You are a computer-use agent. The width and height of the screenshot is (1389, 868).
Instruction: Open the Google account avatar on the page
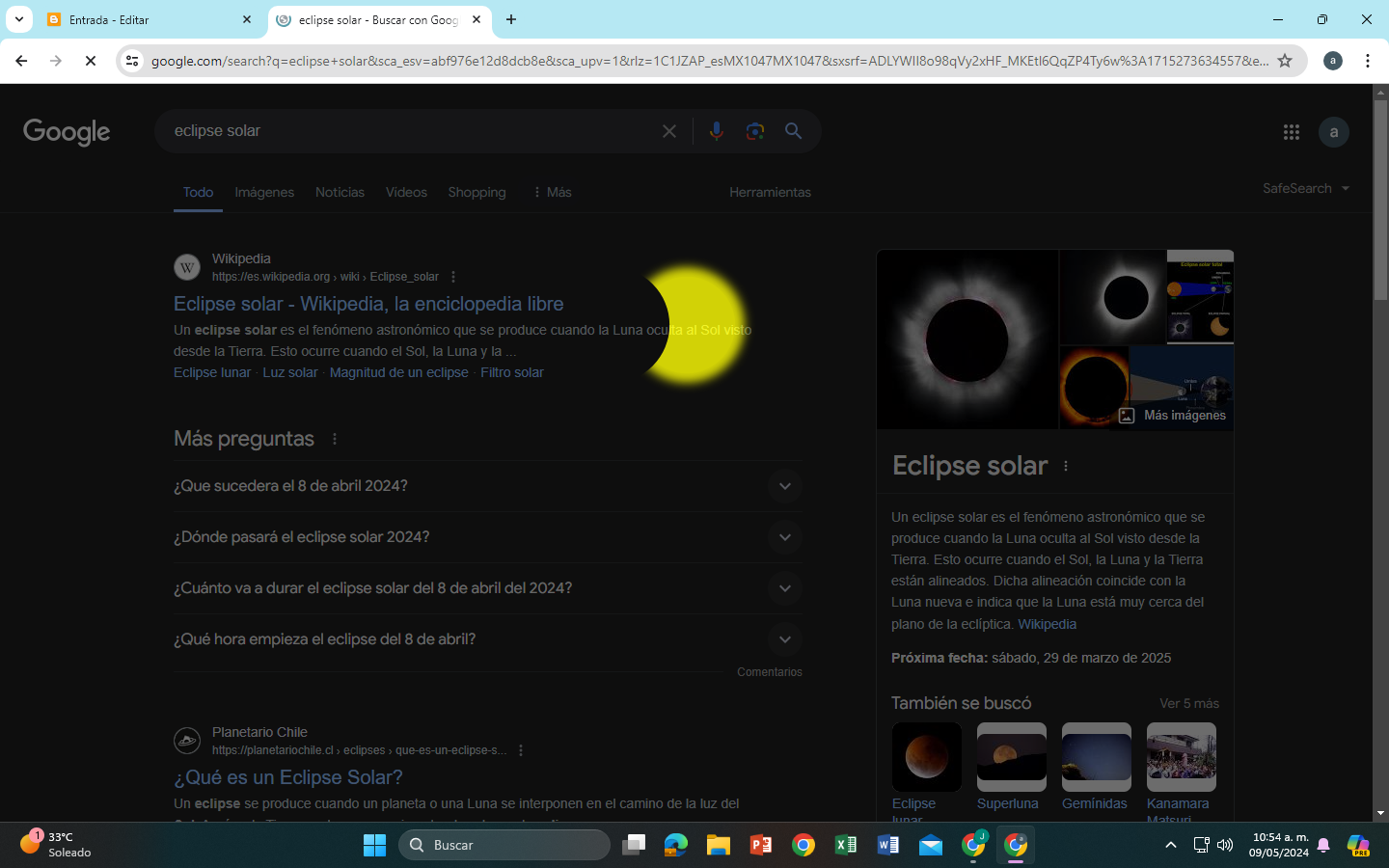(x=1334, y=132)
